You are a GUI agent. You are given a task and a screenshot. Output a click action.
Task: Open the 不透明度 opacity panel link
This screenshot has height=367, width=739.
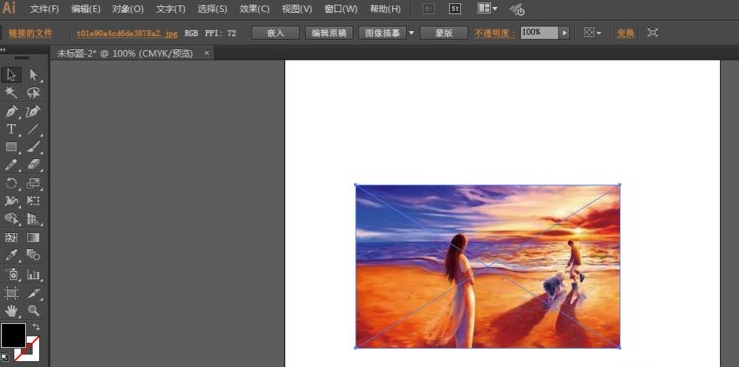click(x=495, y=33)
